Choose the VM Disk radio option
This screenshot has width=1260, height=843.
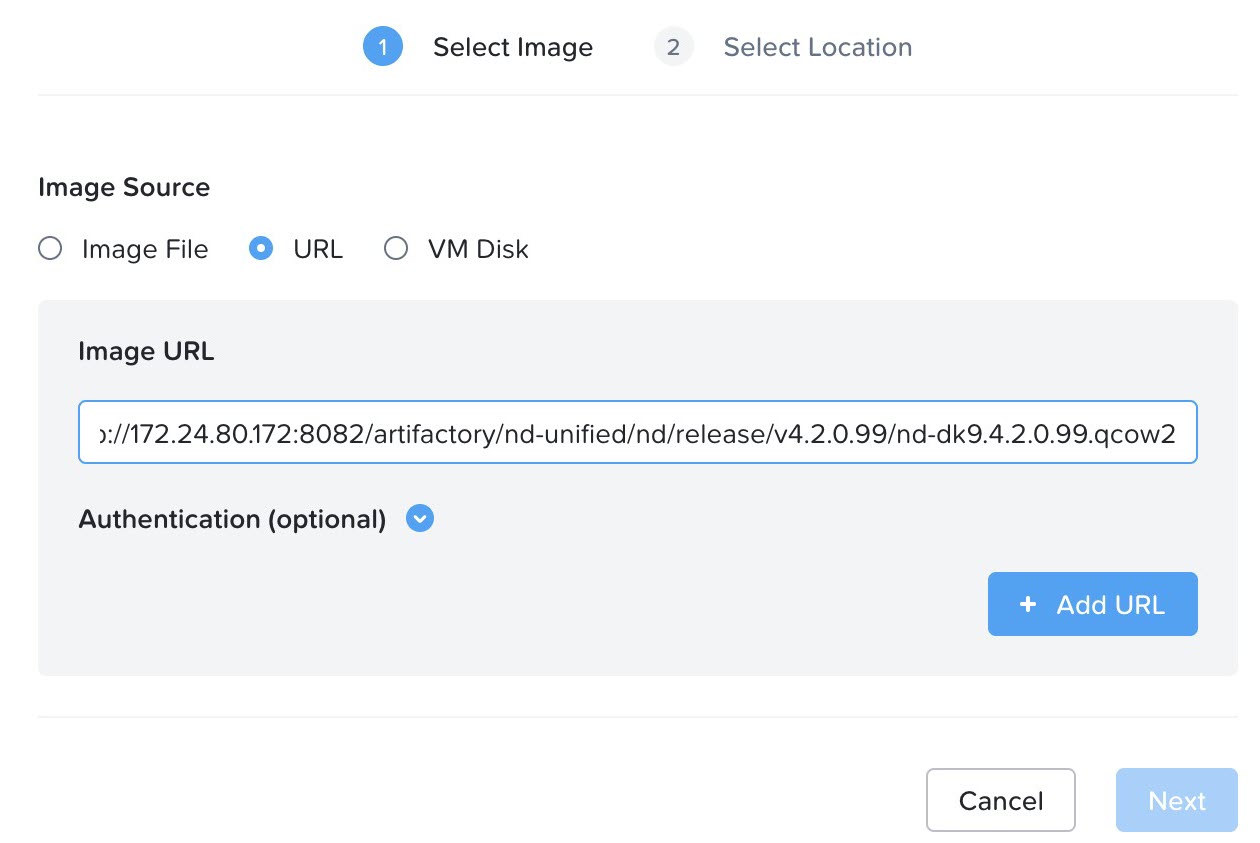tap(396, 249)
